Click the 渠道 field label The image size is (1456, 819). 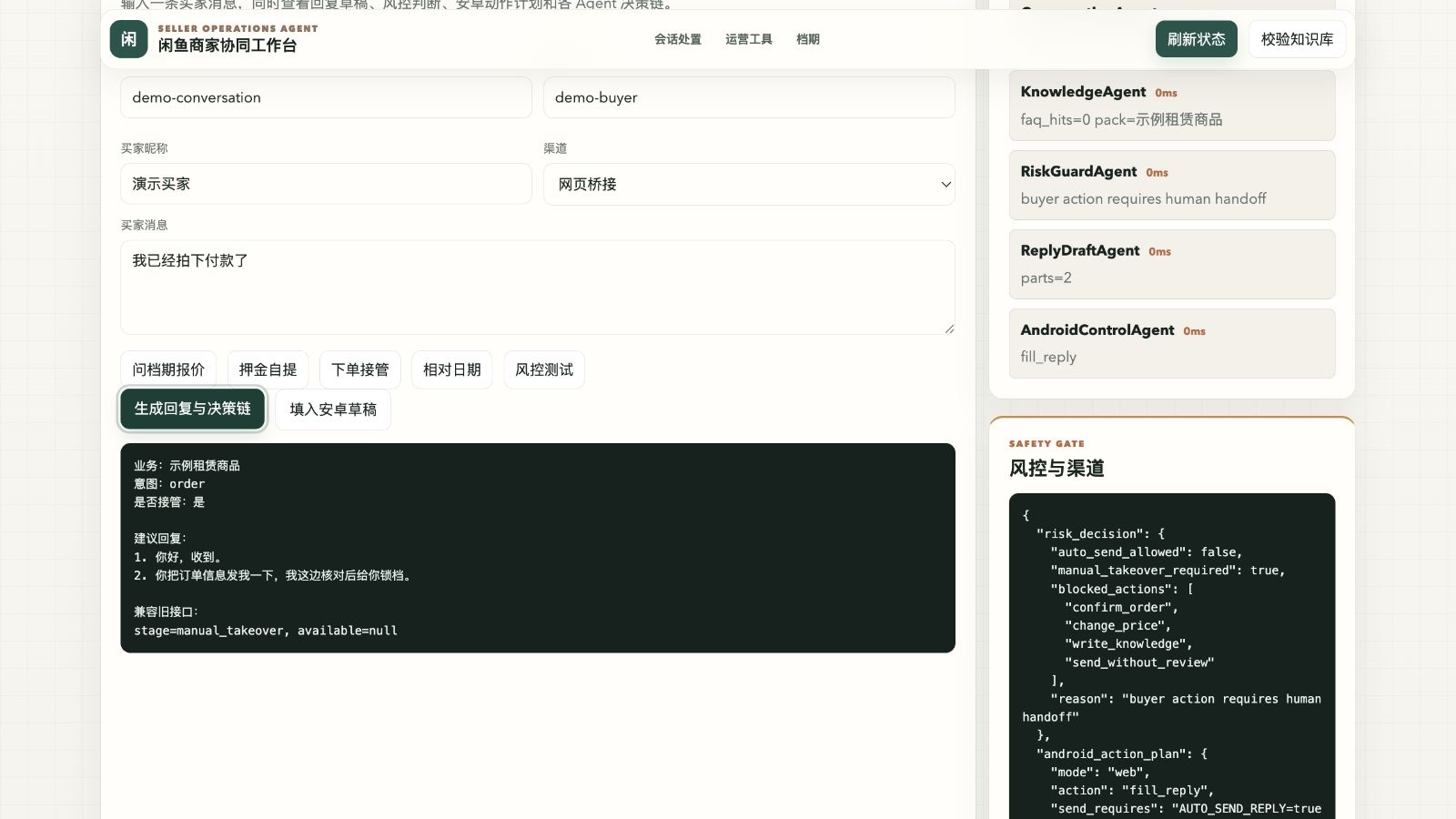click(x=555, y=148)
